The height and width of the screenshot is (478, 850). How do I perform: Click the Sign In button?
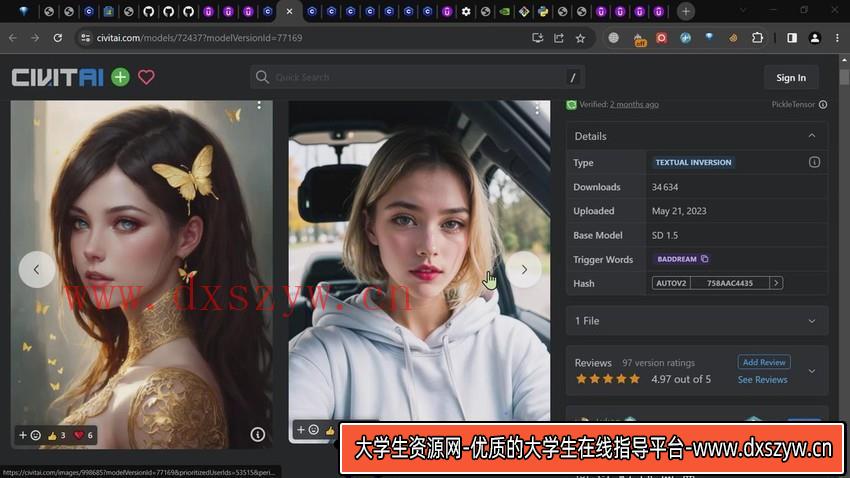coord(790,77)
